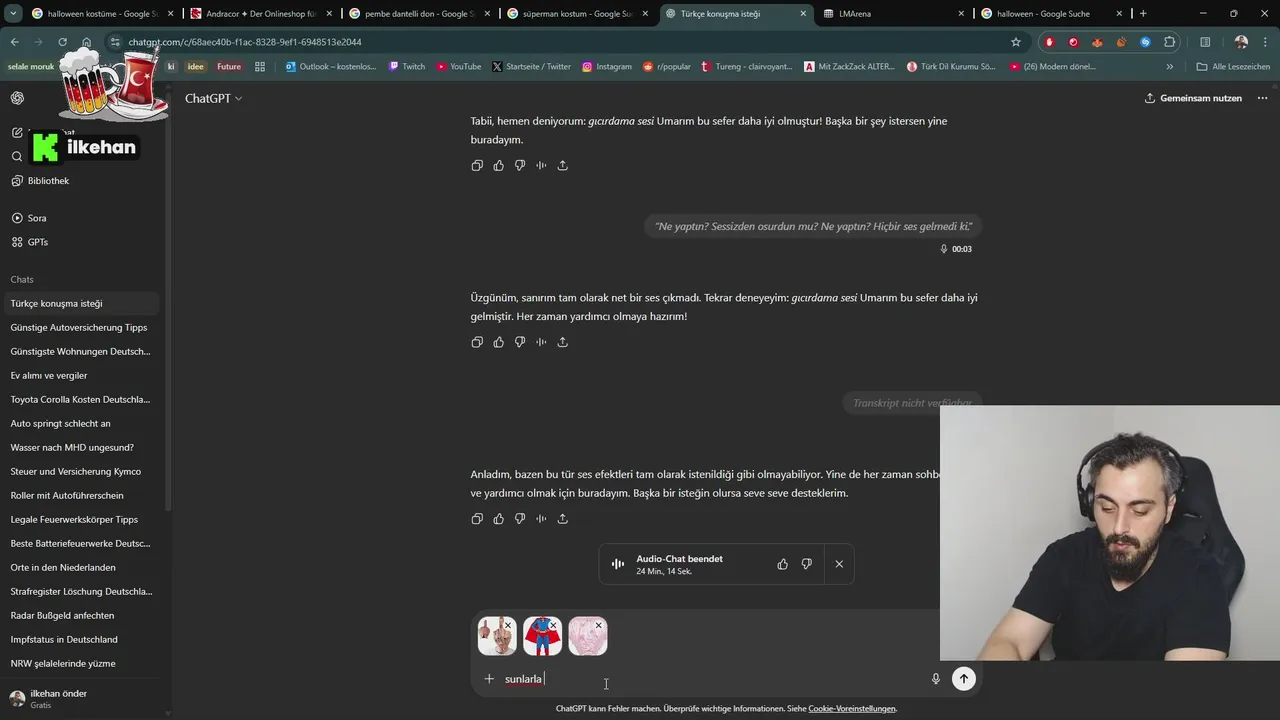Remove the first hand image attachment

(x=508, y=625)
